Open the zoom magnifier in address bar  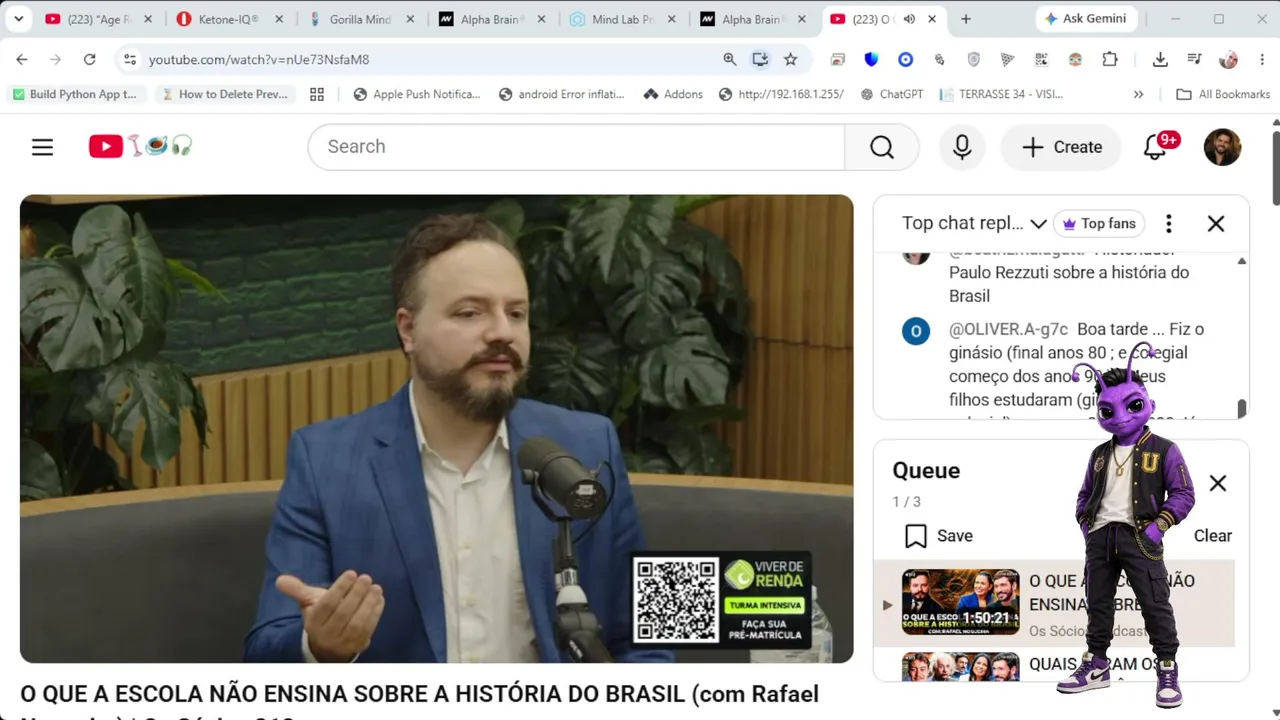[730, 60]
